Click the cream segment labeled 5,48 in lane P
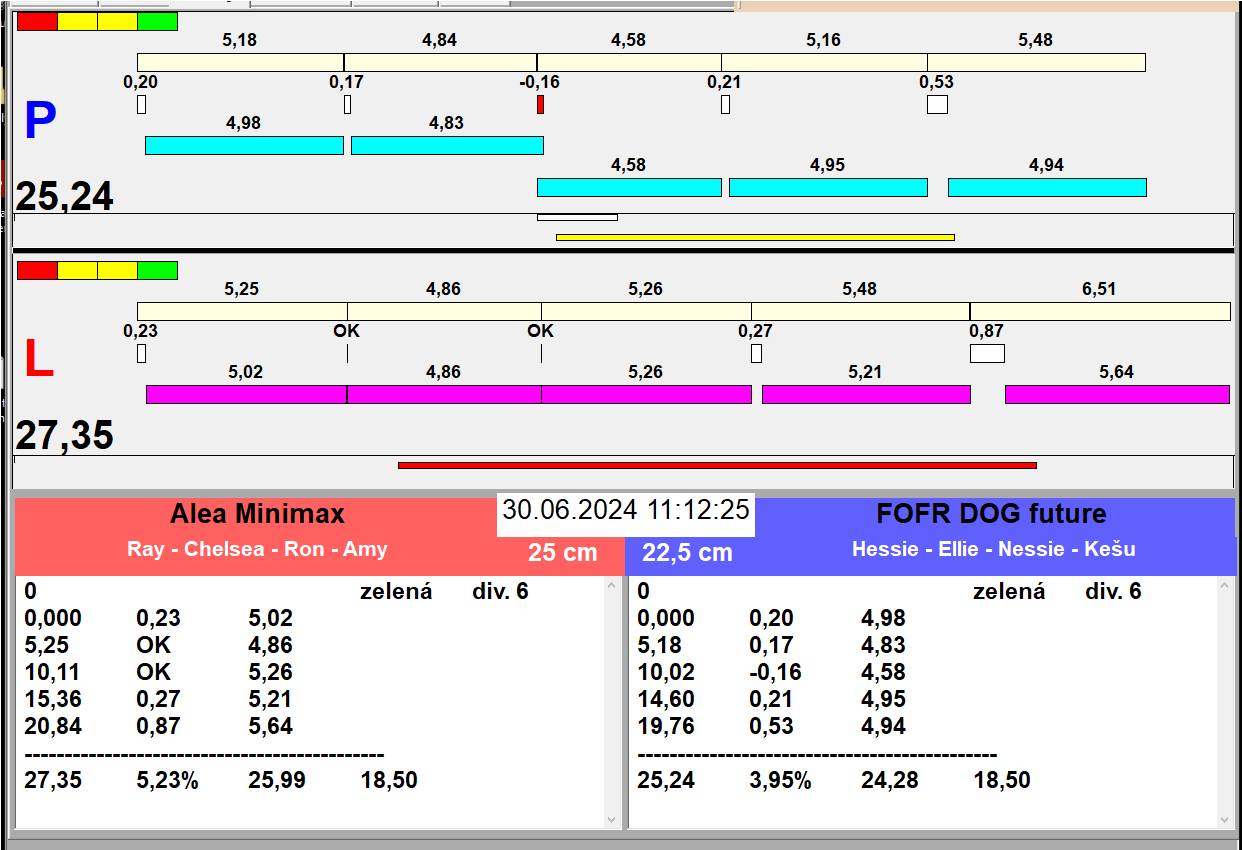This screenshot has height=850, width=1242. tap(1036, 62)
